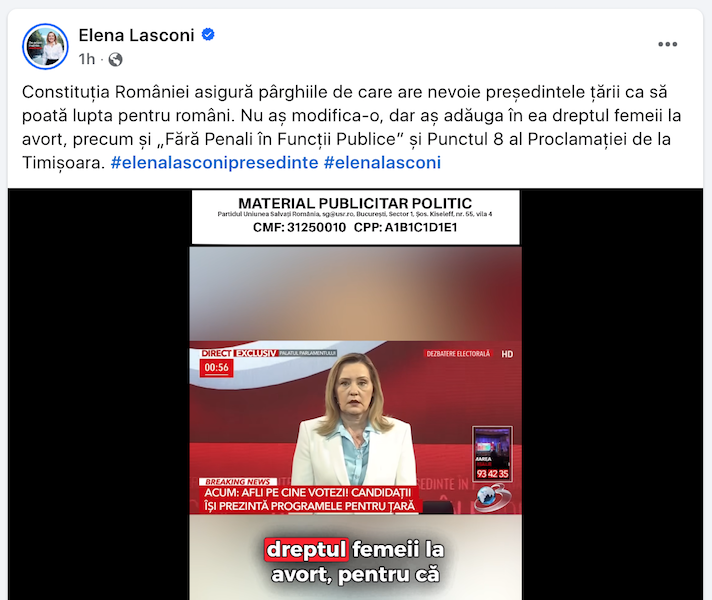Screen dimensions: 712x600
Task: Click the post text about Constituția României
Action: (x=351, y=127)
